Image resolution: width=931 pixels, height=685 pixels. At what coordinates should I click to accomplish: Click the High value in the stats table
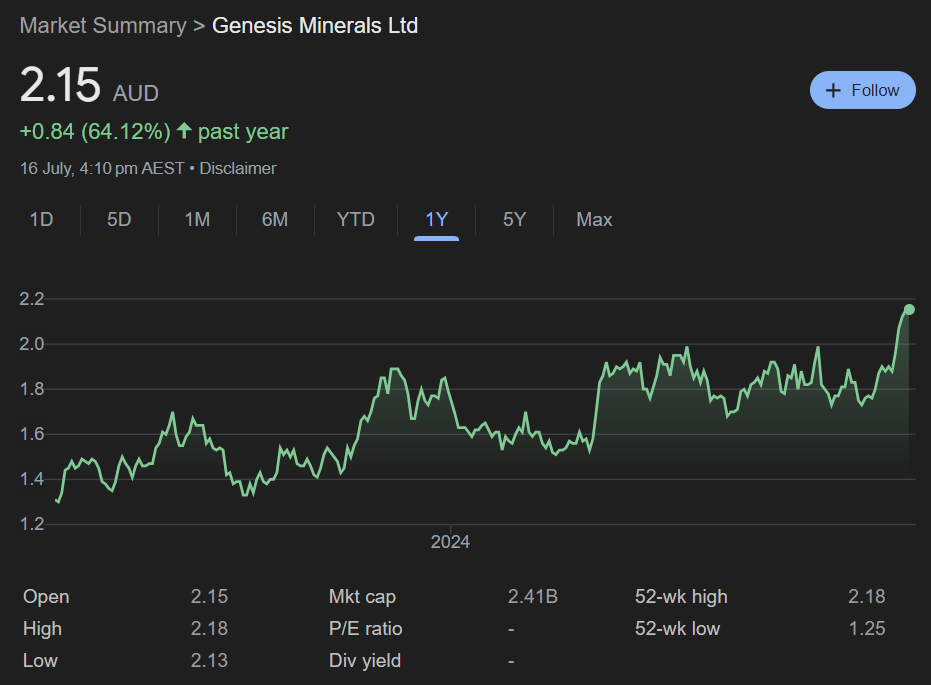coord(209,629)
